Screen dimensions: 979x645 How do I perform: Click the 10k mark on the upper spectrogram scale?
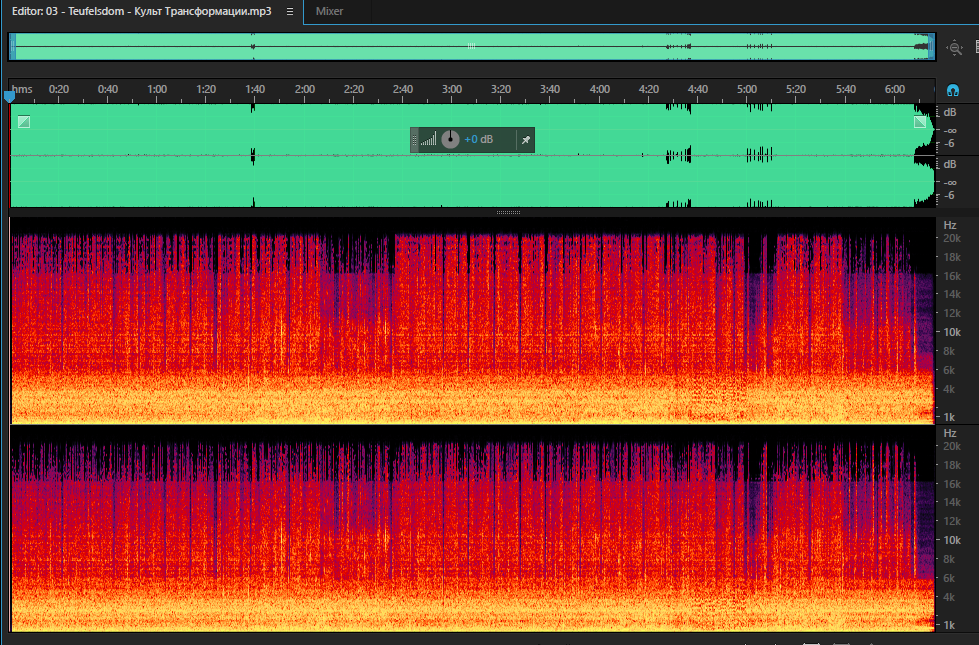(x=952, y=332)
